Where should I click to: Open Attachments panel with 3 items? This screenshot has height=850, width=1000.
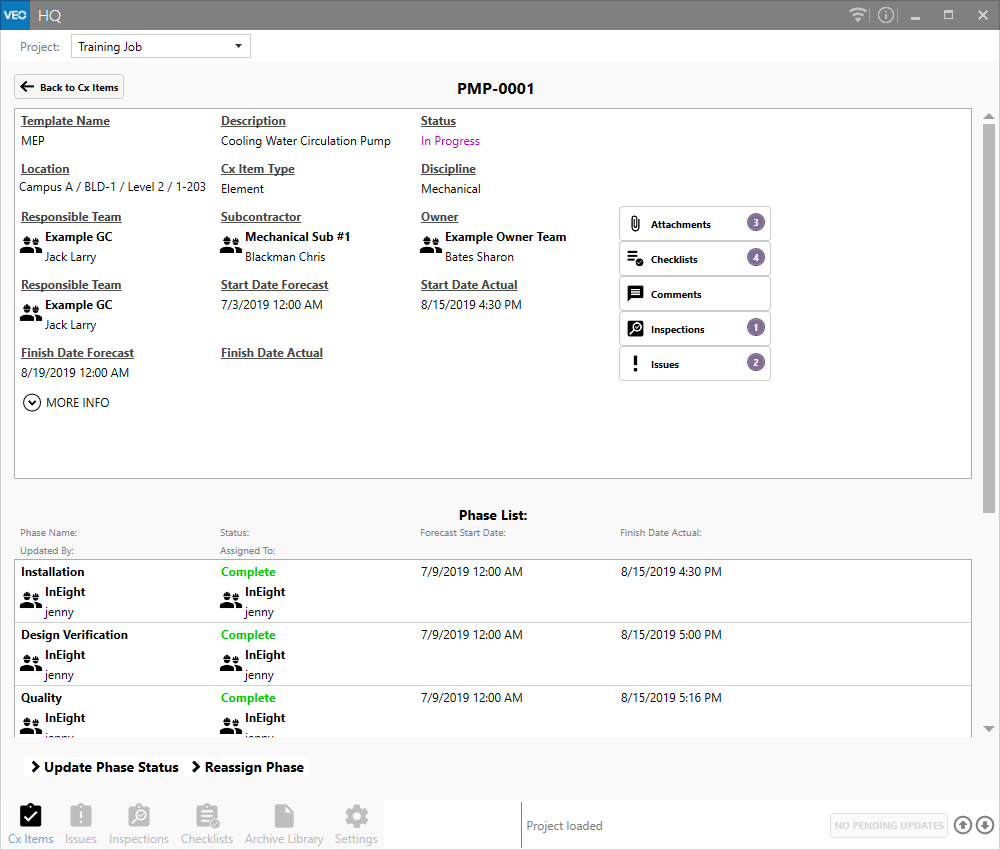694,224
